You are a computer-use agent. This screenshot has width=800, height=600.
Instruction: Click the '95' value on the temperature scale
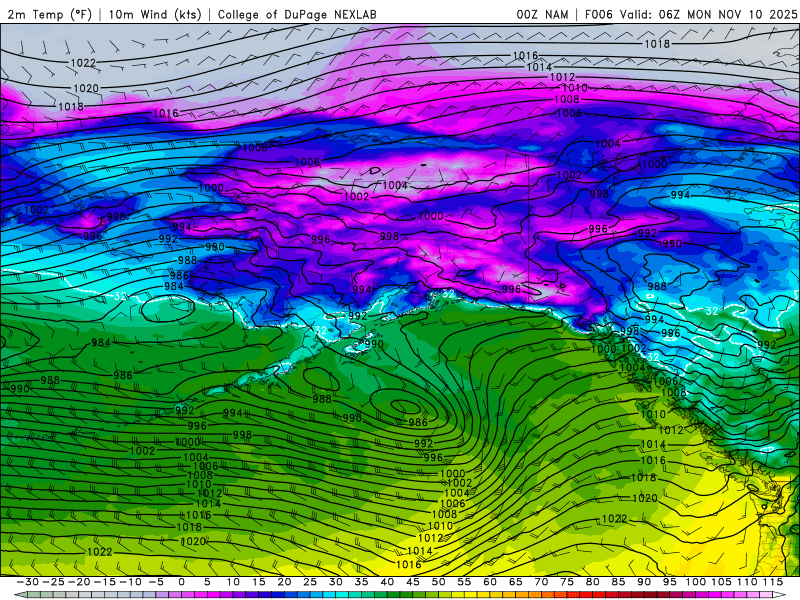[x=669, y=582]
